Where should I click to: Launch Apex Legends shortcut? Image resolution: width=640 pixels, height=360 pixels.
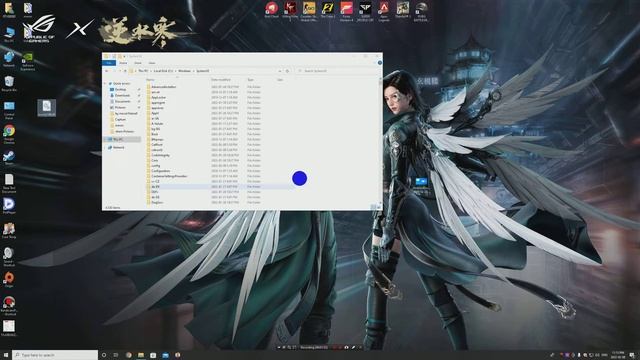384,11
